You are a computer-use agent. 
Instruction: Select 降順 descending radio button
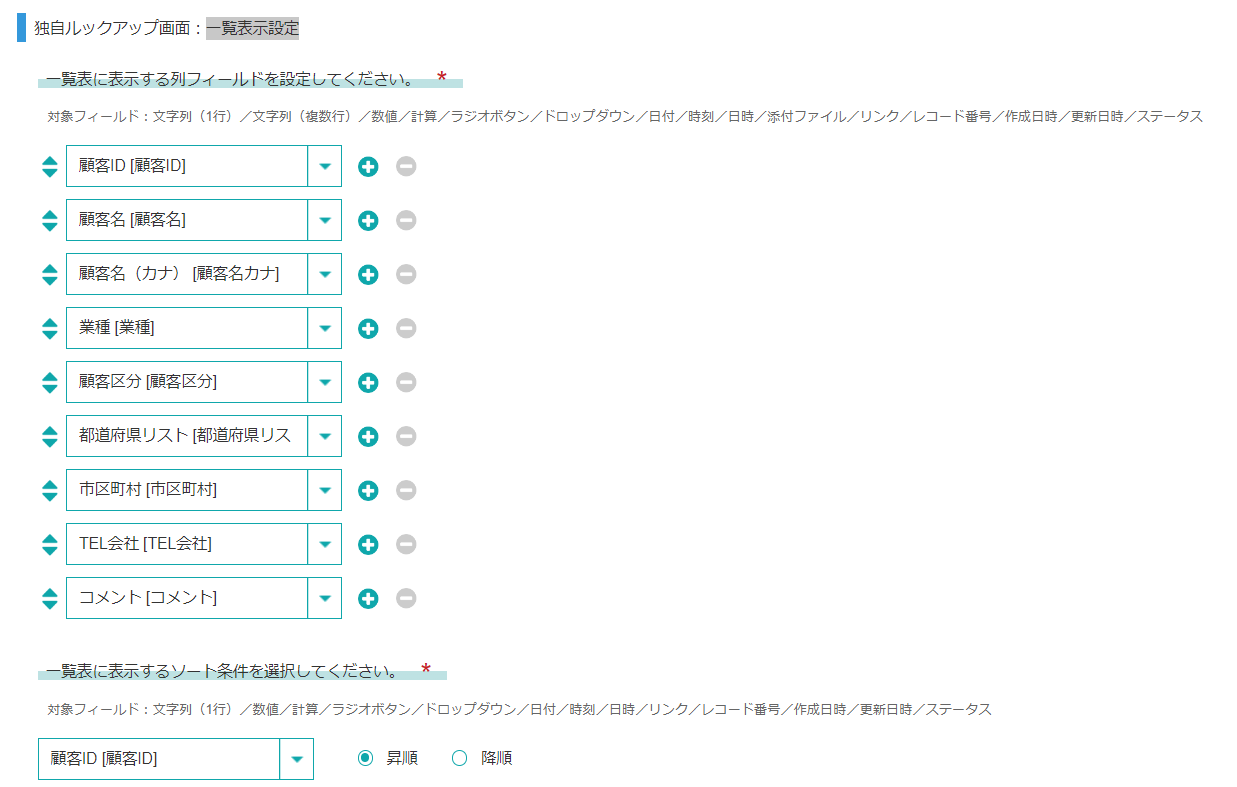coord(460,758)
